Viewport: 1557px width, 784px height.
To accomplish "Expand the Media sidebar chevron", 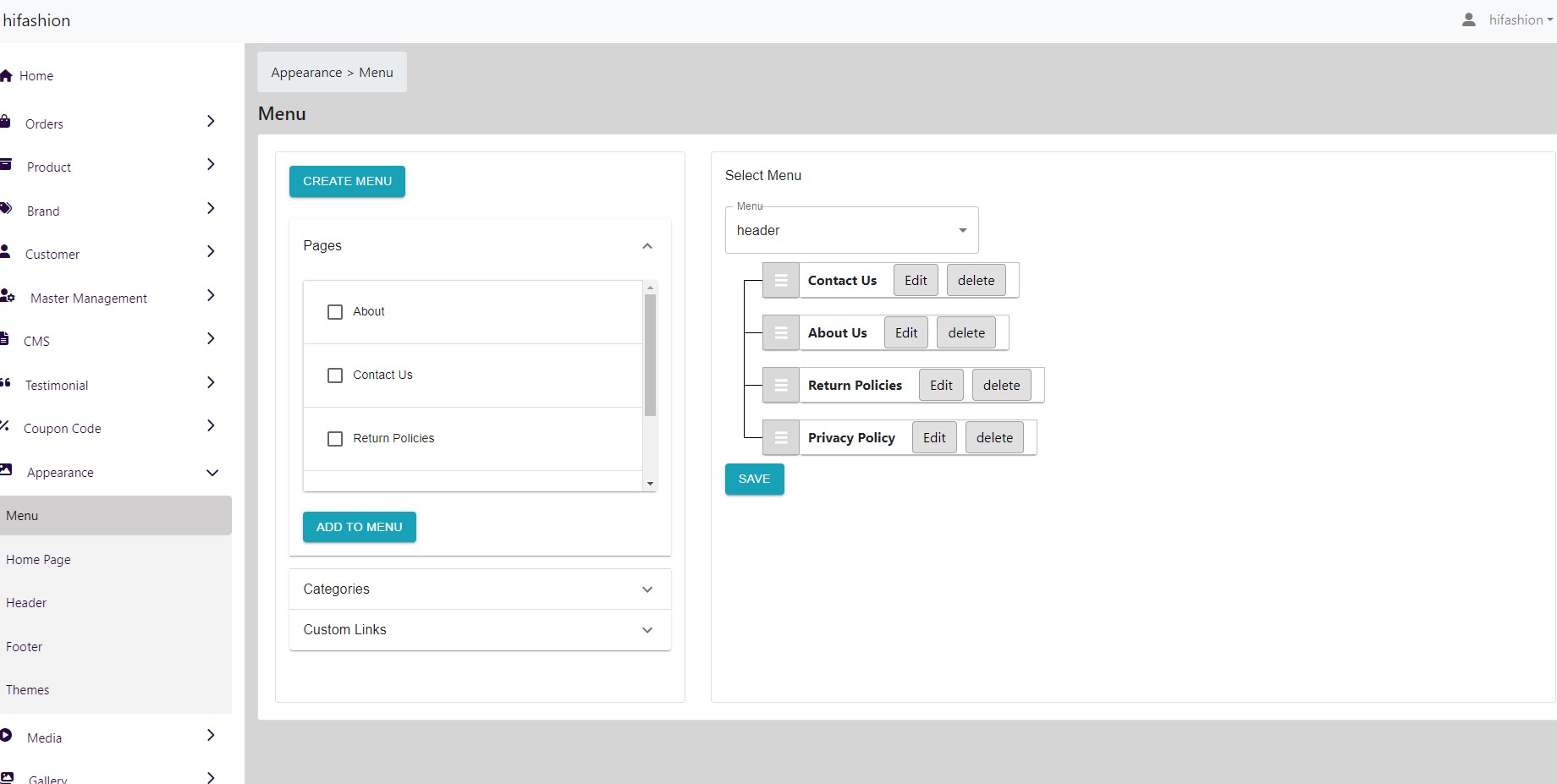I will point(211,735).
